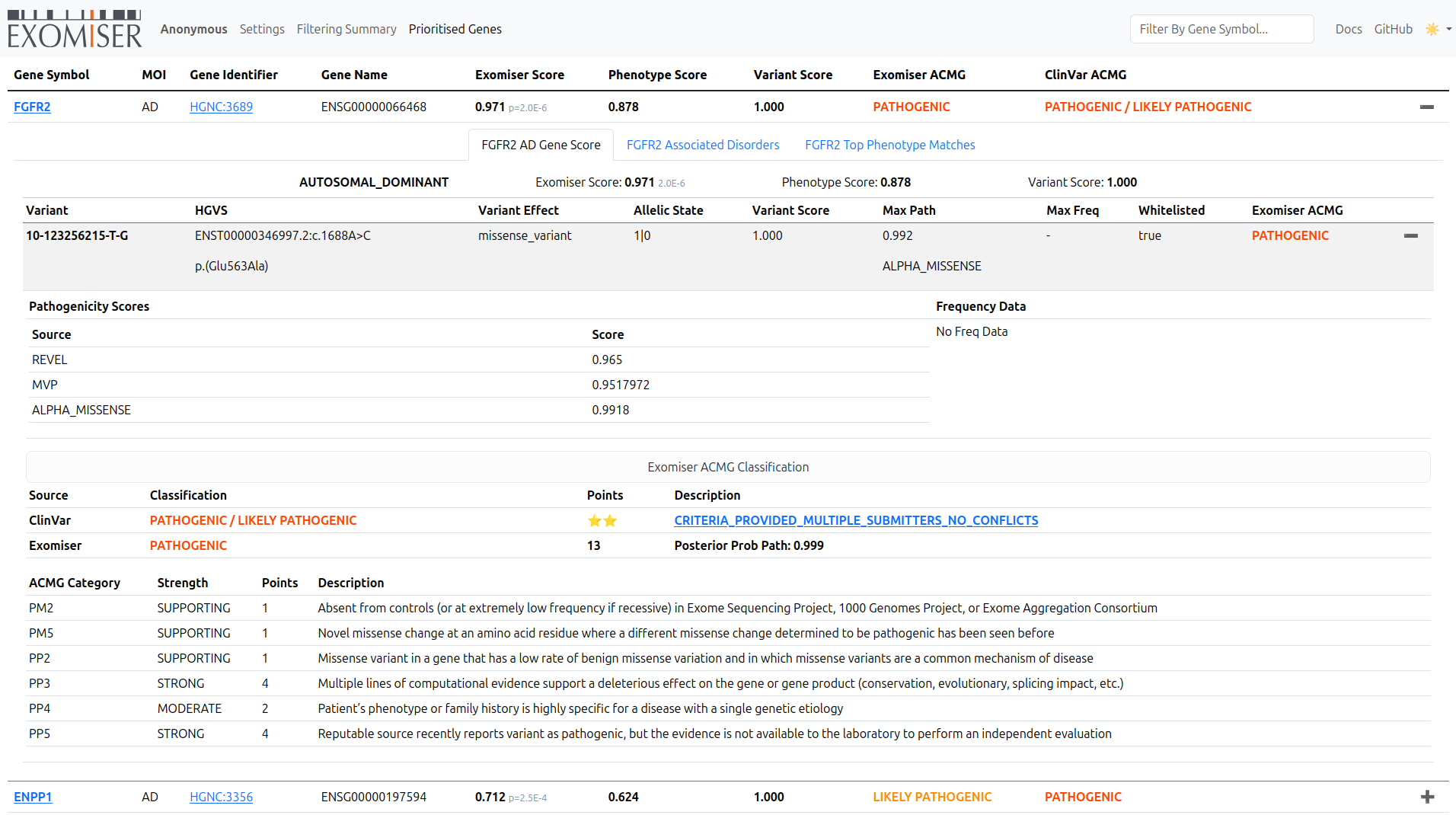This screenshot has height=815, width=1456.
Task: Click the PP4 ACMG category cell
Action: click(x=40, y=708)
